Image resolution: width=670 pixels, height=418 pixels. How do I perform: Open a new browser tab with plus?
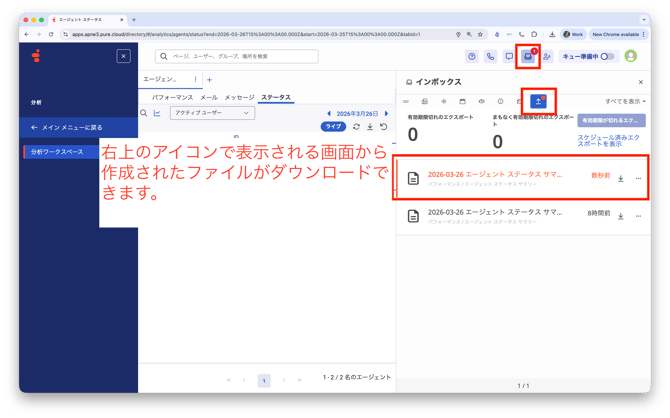pyautogui.click(x=134, y=20)
